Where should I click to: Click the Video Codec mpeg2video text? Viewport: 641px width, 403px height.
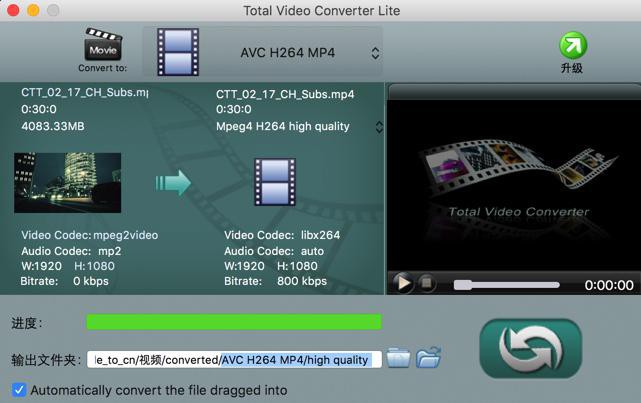pos(90,235)
